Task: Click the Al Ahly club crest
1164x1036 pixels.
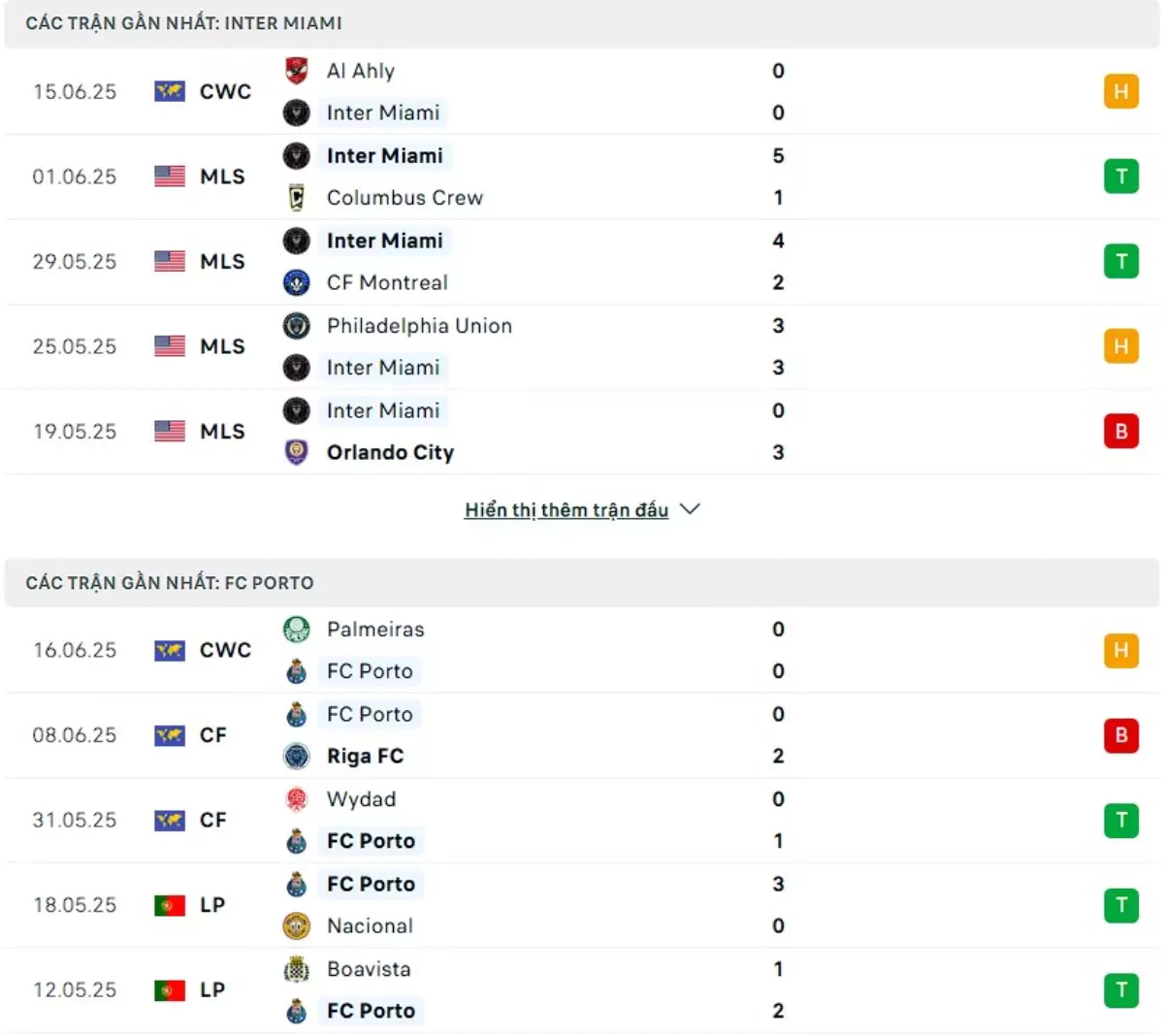Action: click(x=297, y=71)
